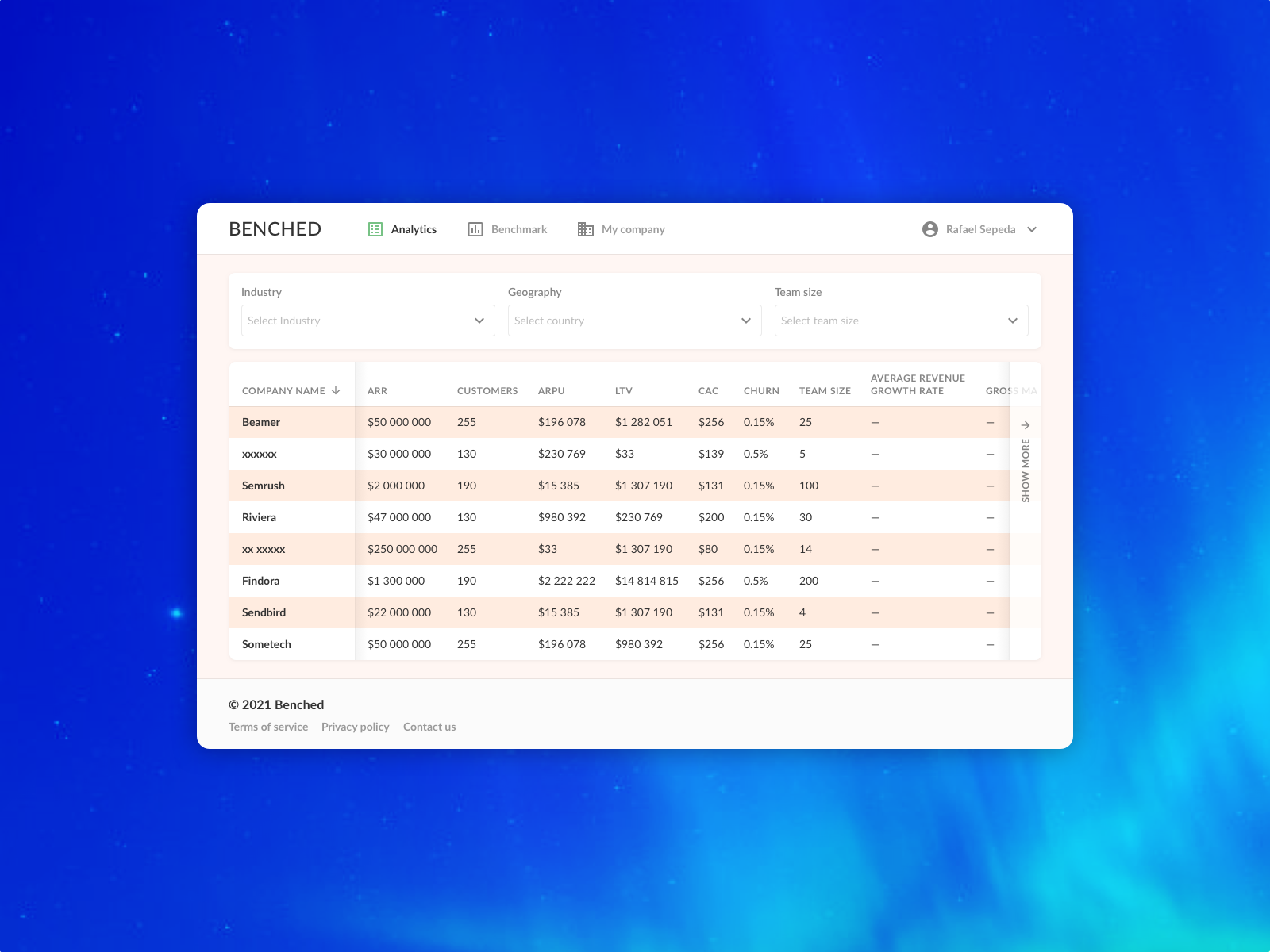This screenshot has height=952, width=1270.
Task: Open the Privacy policy link
Action: coord(355,727)
